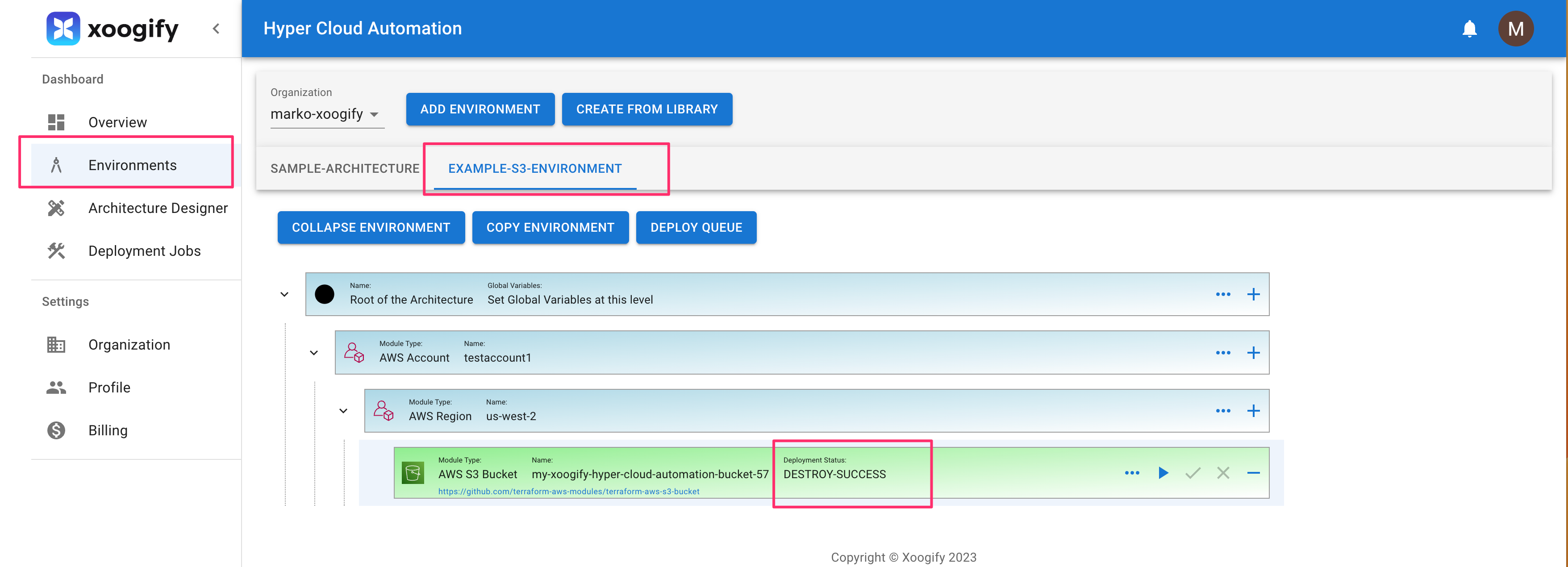Click the X destroy icon on S3 Bucket row

pos(1223,473)
